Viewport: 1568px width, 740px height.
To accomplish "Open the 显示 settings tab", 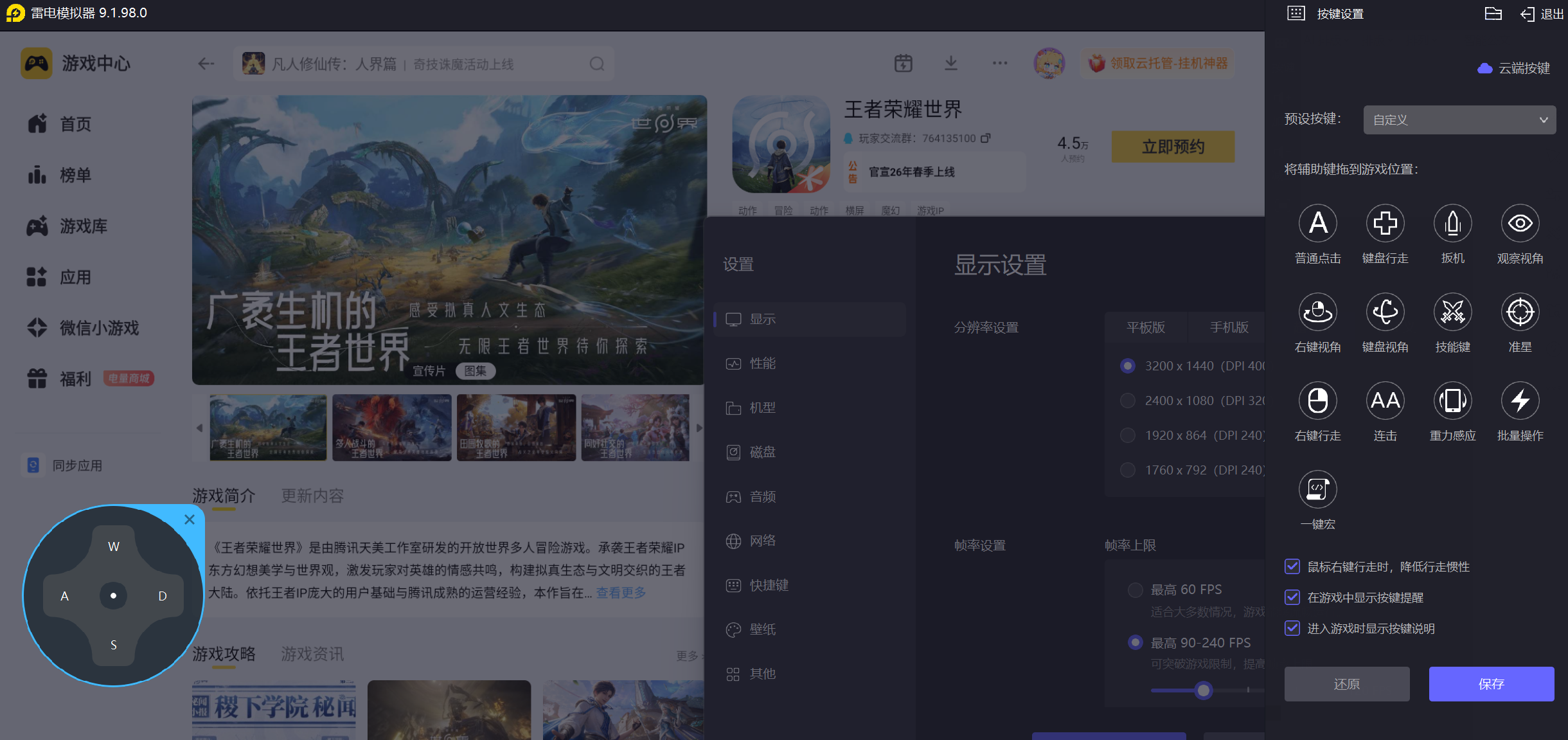I will [x=810, y=320].
